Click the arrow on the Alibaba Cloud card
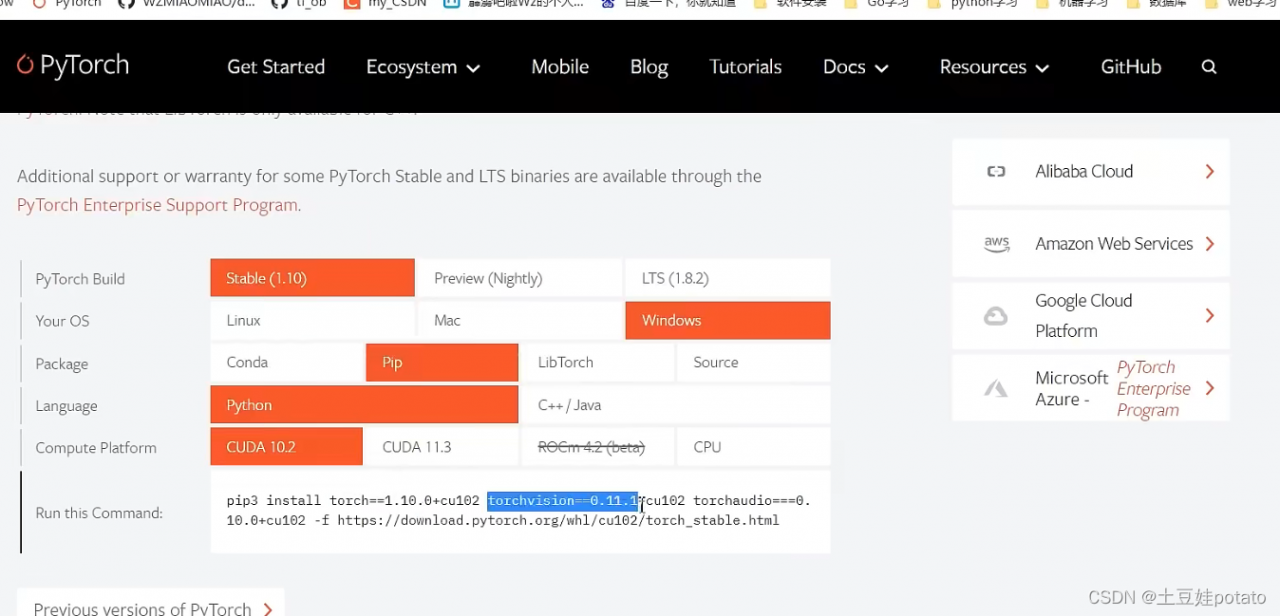Screen dimensions: 1280x616 pyautogui.click(x=1210, y=171)
